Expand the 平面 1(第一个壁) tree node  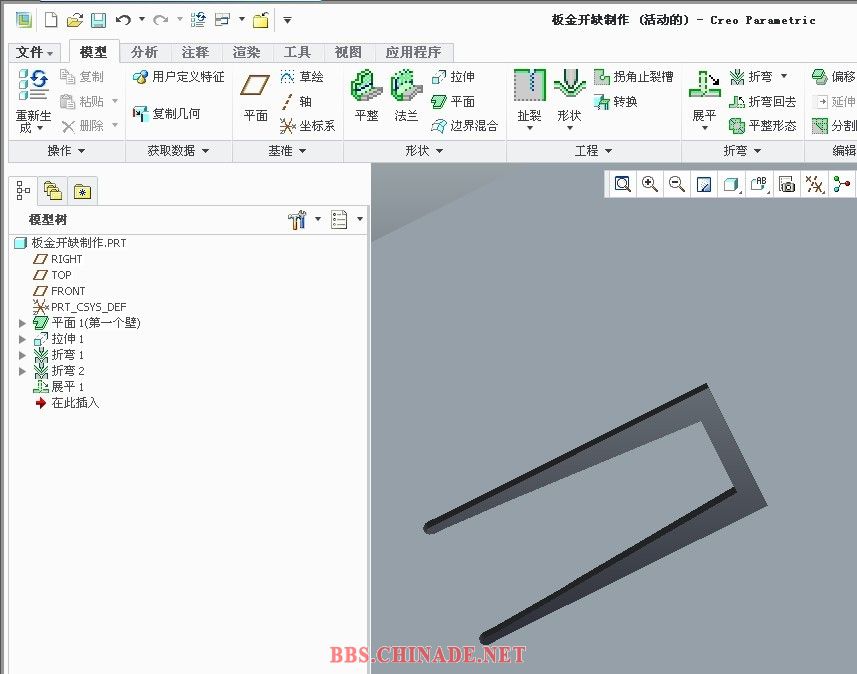22,323
